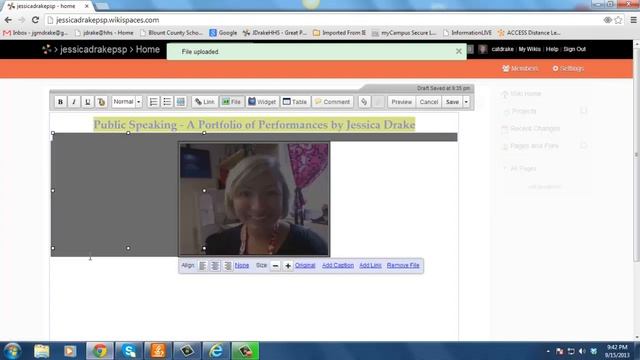The height and width of the screenshot is (360, 640).
Task: Set image alignment to None
Action: pyautogui.click(x=242, y=265)
